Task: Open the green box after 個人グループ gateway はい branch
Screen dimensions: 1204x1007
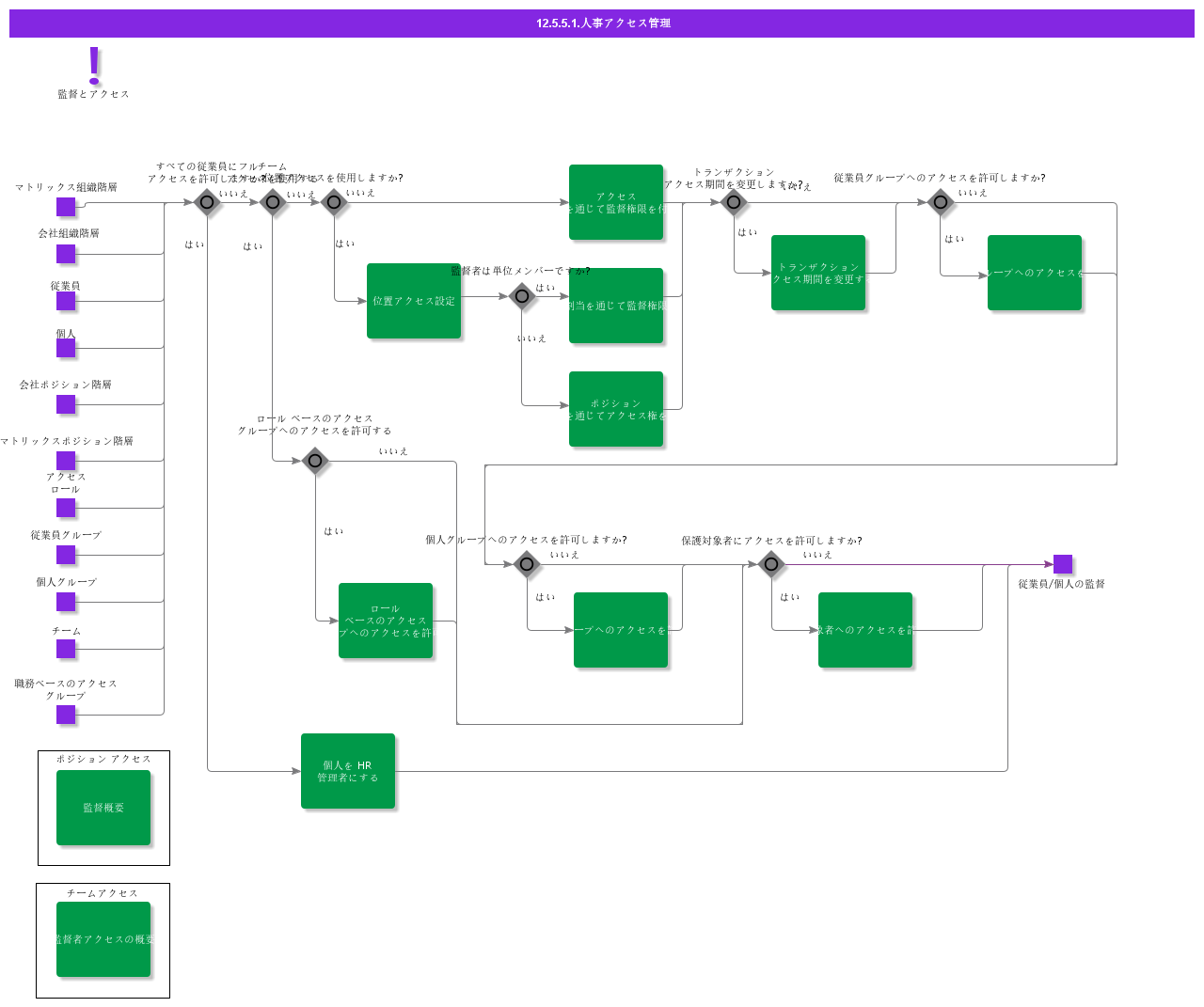Action: [x=621, y=630]
